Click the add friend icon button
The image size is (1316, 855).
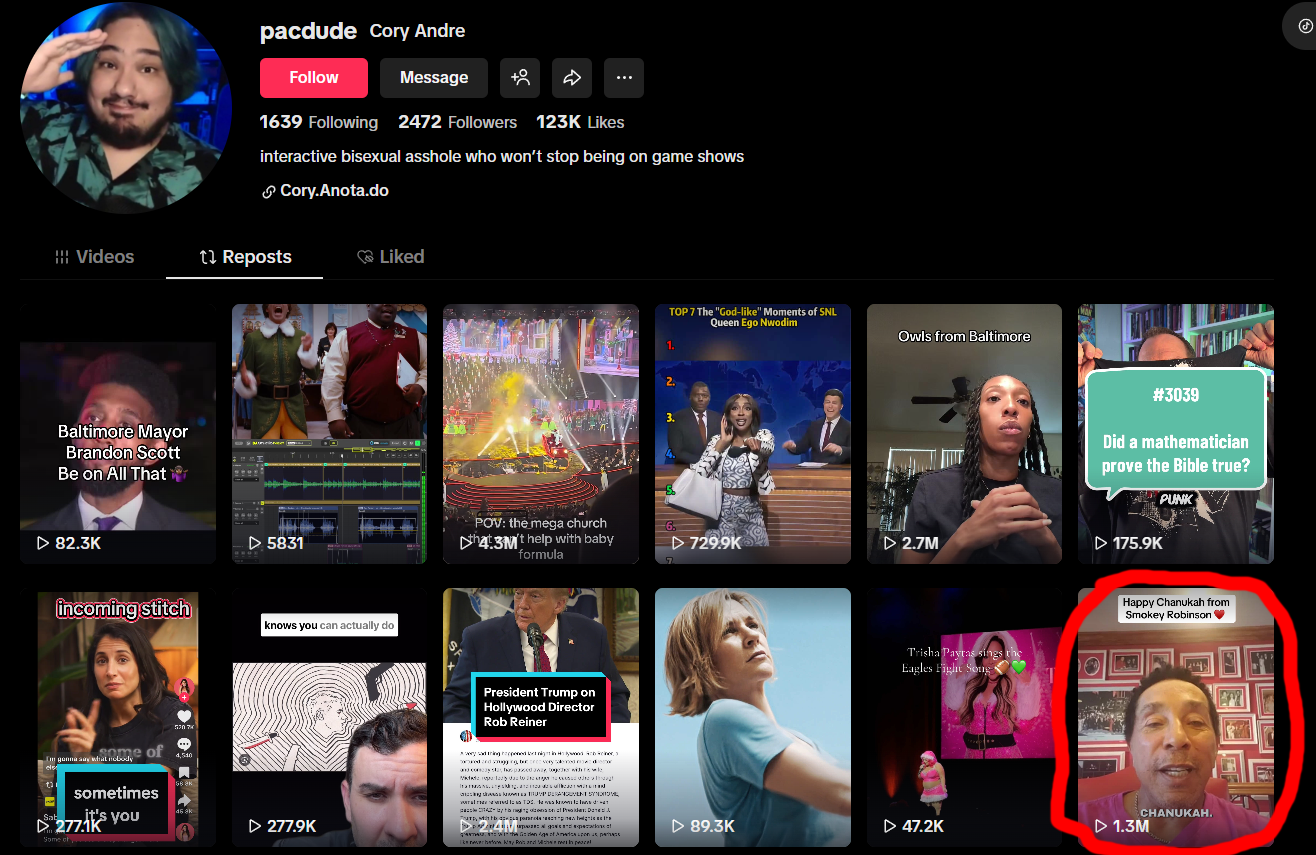point(520,77)
